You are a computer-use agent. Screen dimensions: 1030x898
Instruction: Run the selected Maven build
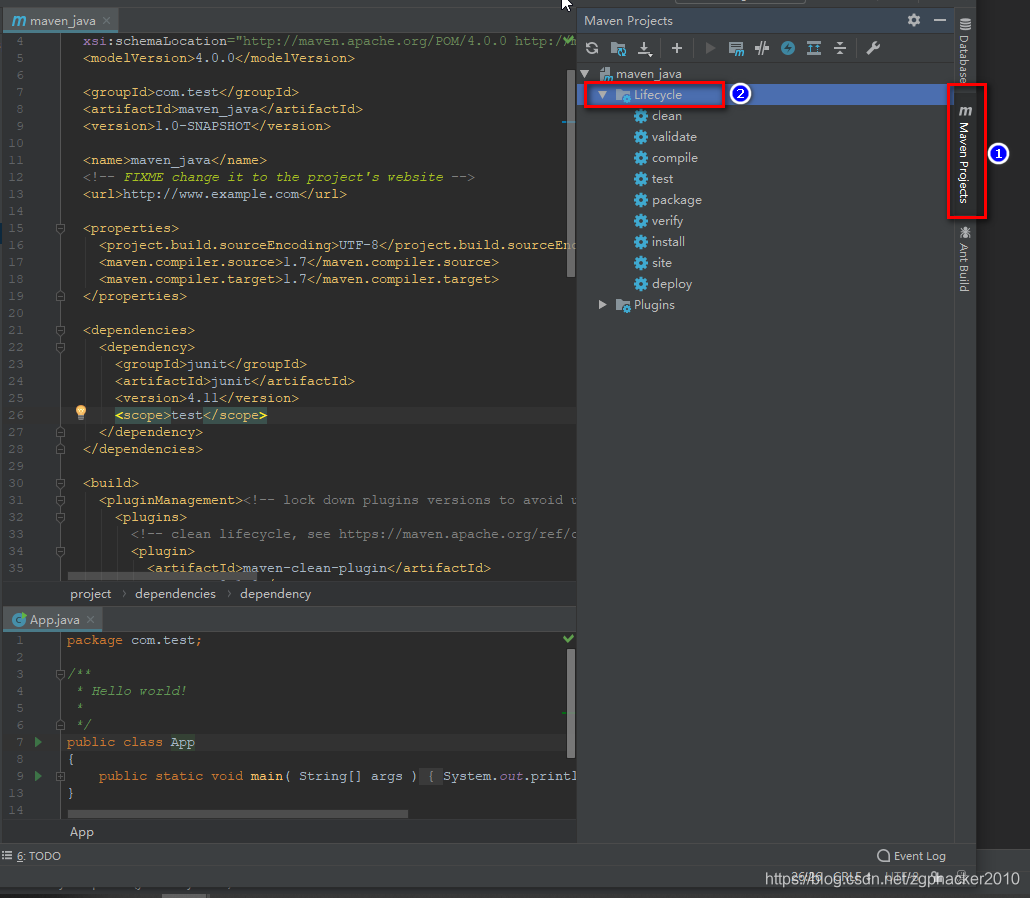710,48
